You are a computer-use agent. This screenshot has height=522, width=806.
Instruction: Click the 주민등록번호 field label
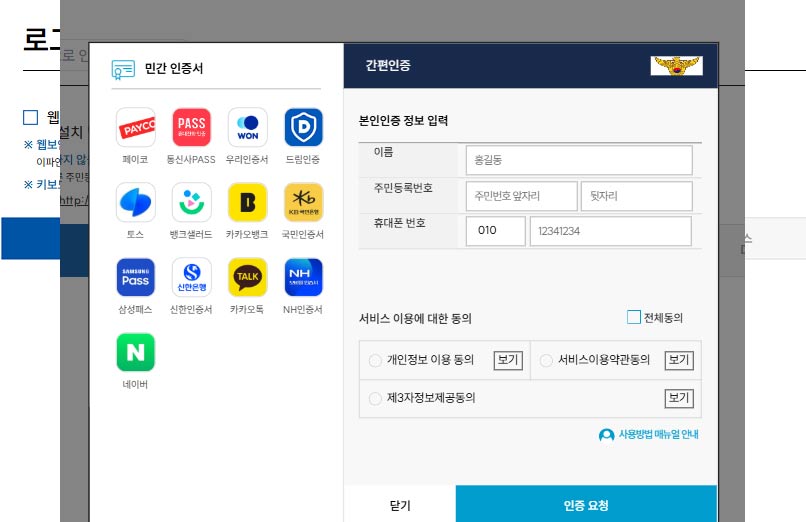403,188
